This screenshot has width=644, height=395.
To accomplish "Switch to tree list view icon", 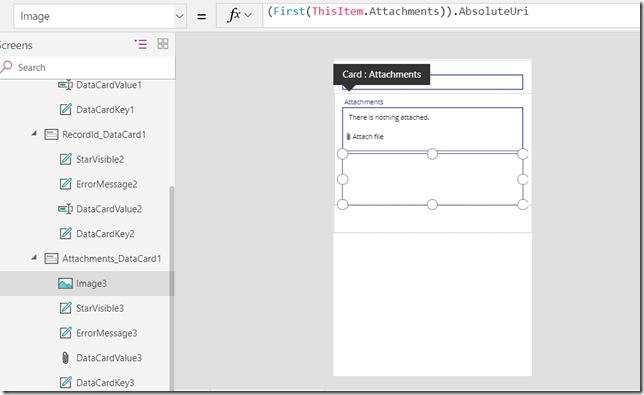I will pos(140,44).
